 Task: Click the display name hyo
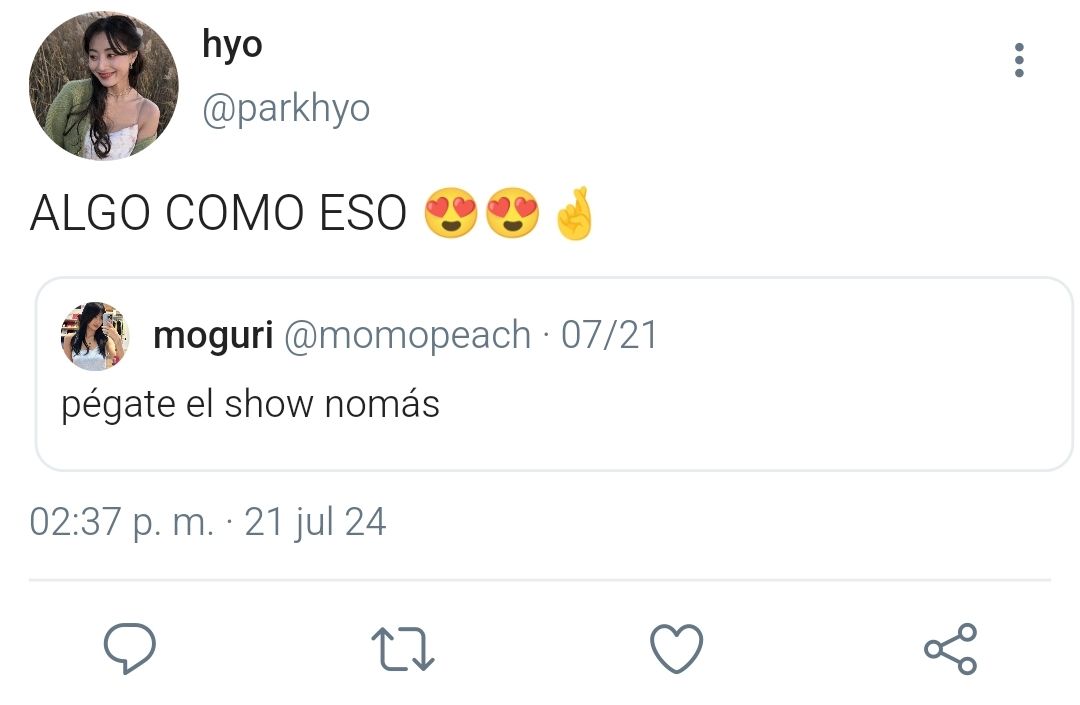tap(232, 45)
